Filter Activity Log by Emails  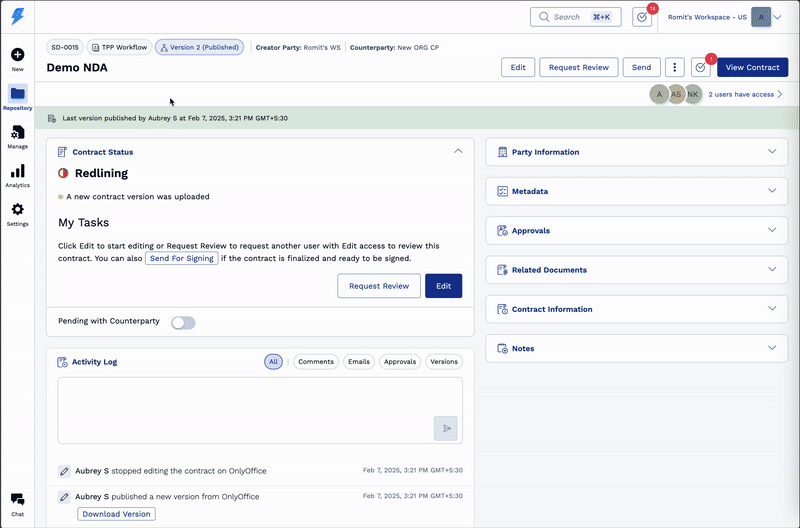[x=359, y=362]
